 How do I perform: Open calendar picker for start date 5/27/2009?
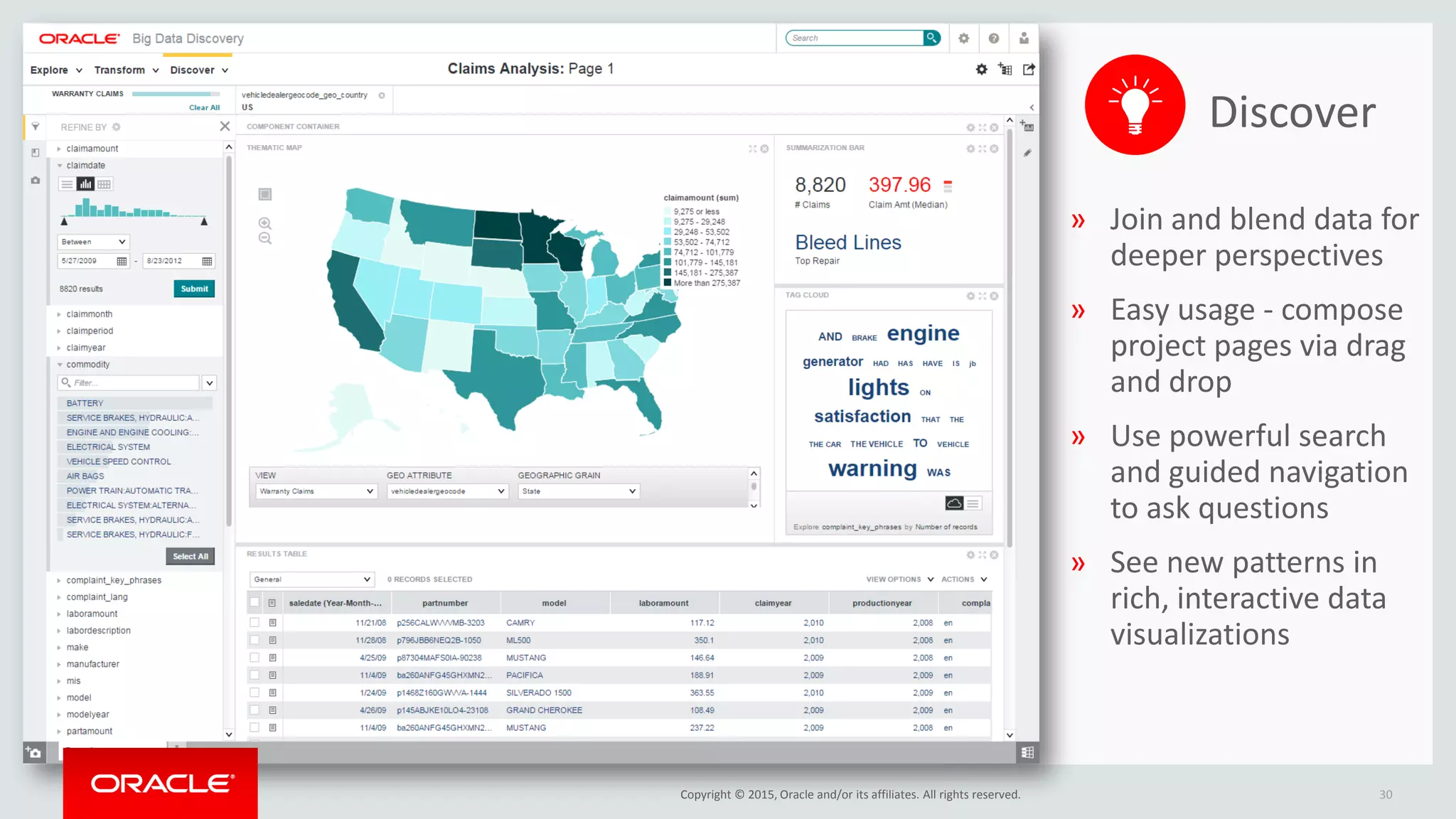pos(122,261)
